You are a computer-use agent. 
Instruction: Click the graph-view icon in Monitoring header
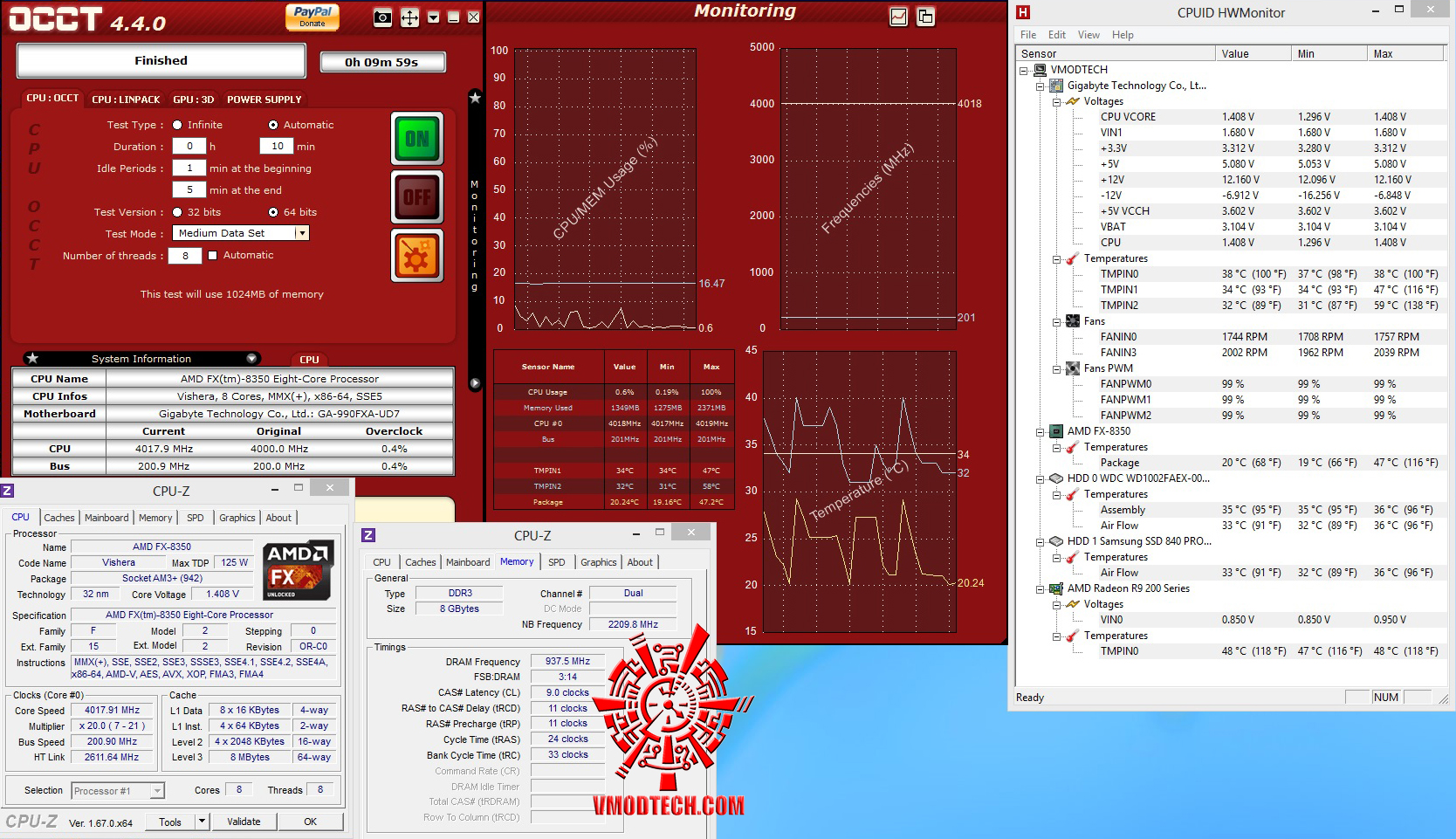898,17
